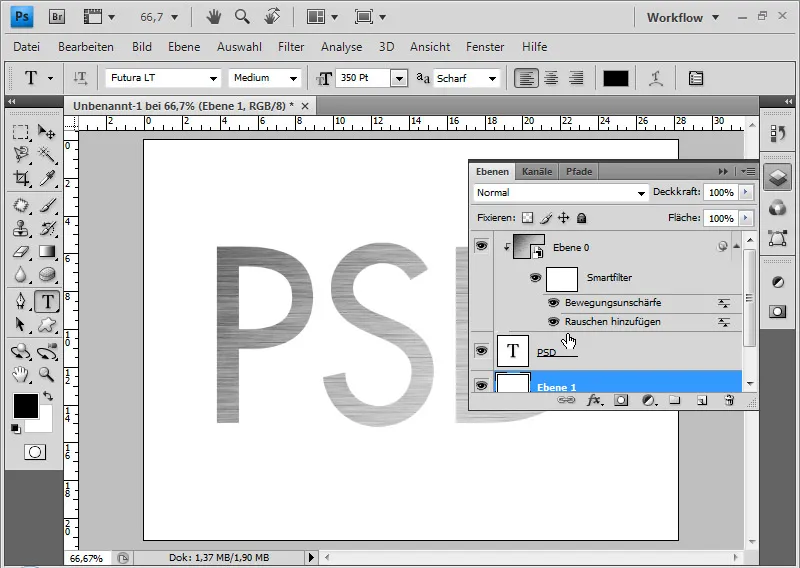Screen dimensions: 800x568
Task: Hide the Ebene 1 layer
Action: tap(481, 385)
